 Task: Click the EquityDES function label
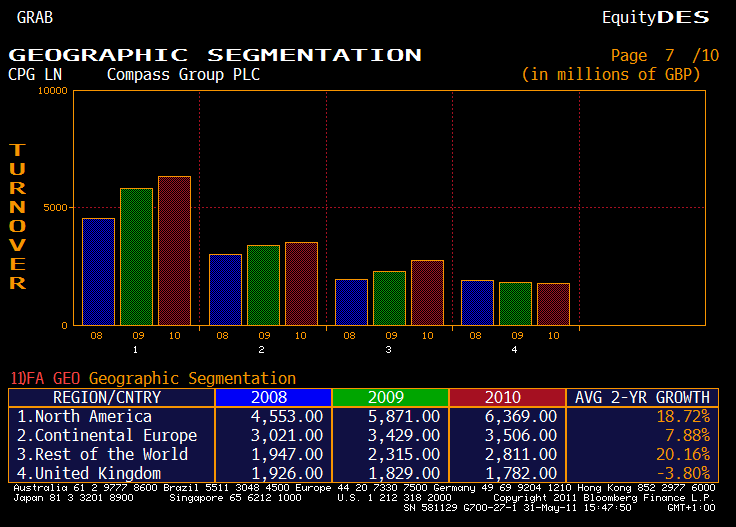pos(655,17)
